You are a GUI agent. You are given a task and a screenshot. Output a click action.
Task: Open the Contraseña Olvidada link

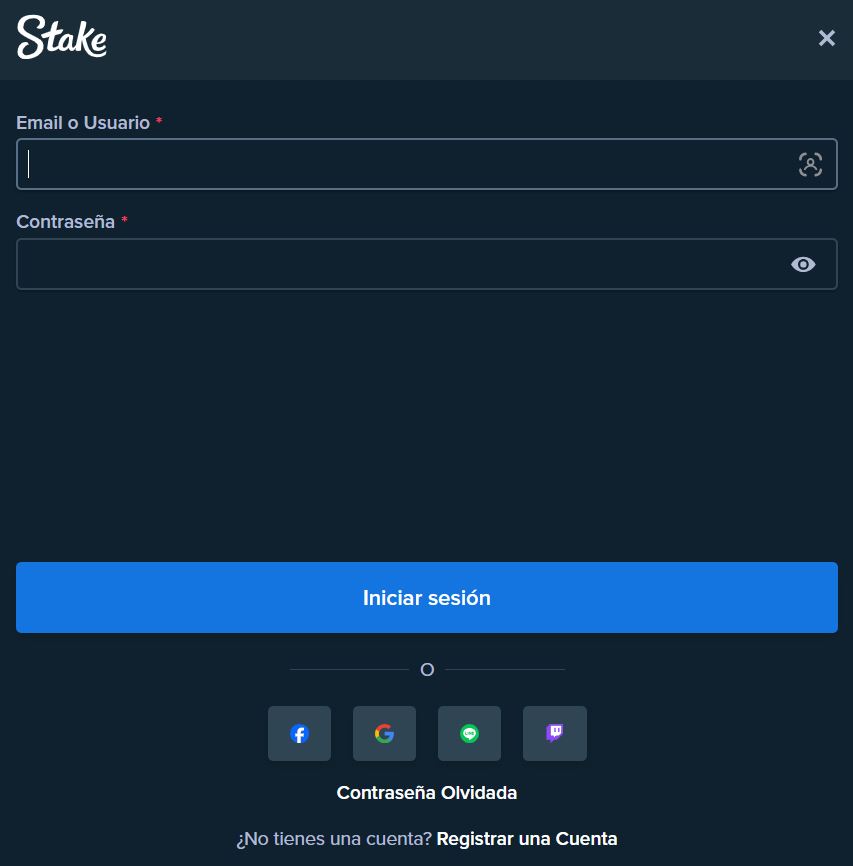426,793
